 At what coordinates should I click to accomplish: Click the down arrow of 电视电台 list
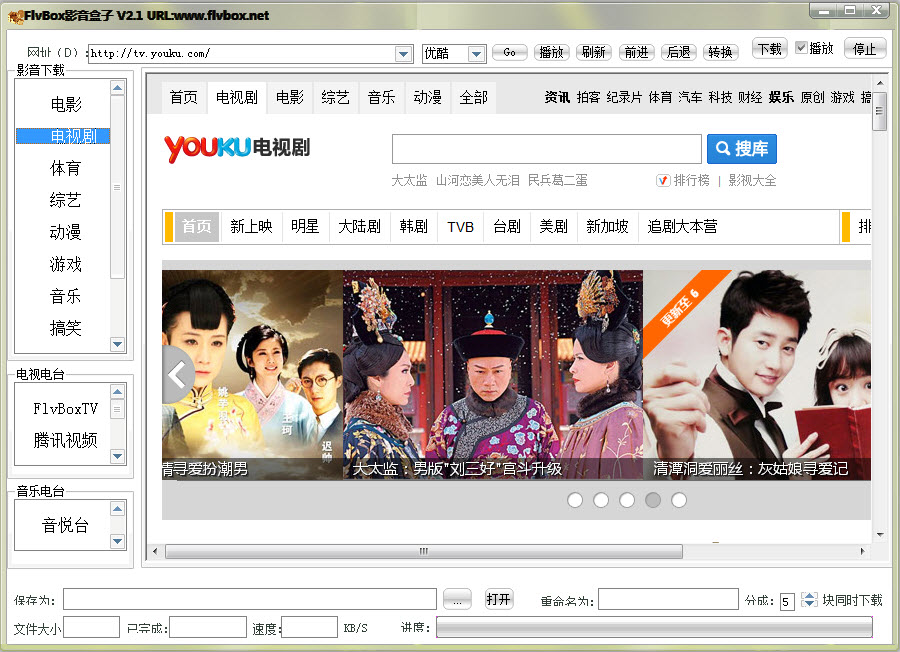(118, 456)
